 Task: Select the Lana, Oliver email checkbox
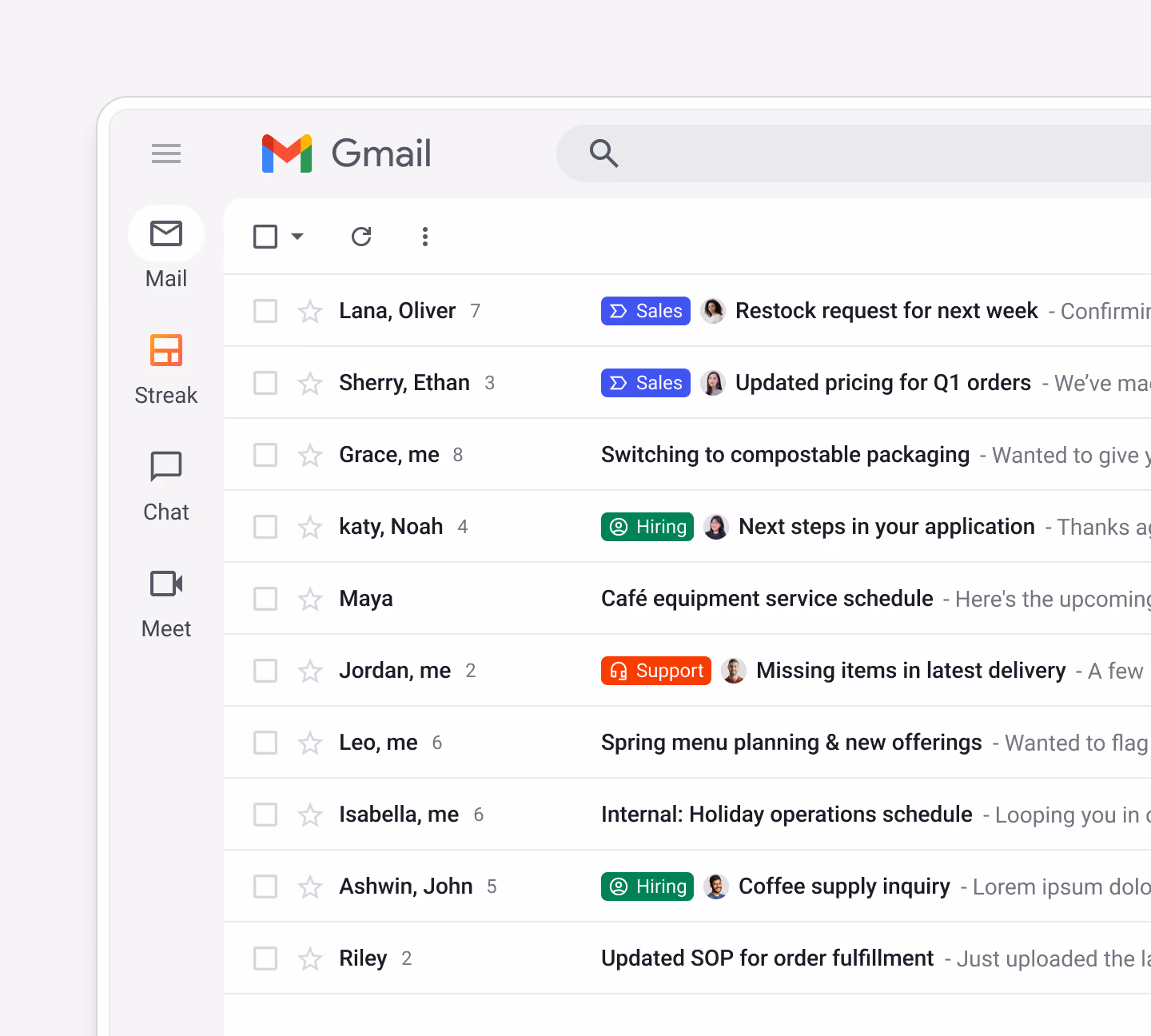pos(265,311)
